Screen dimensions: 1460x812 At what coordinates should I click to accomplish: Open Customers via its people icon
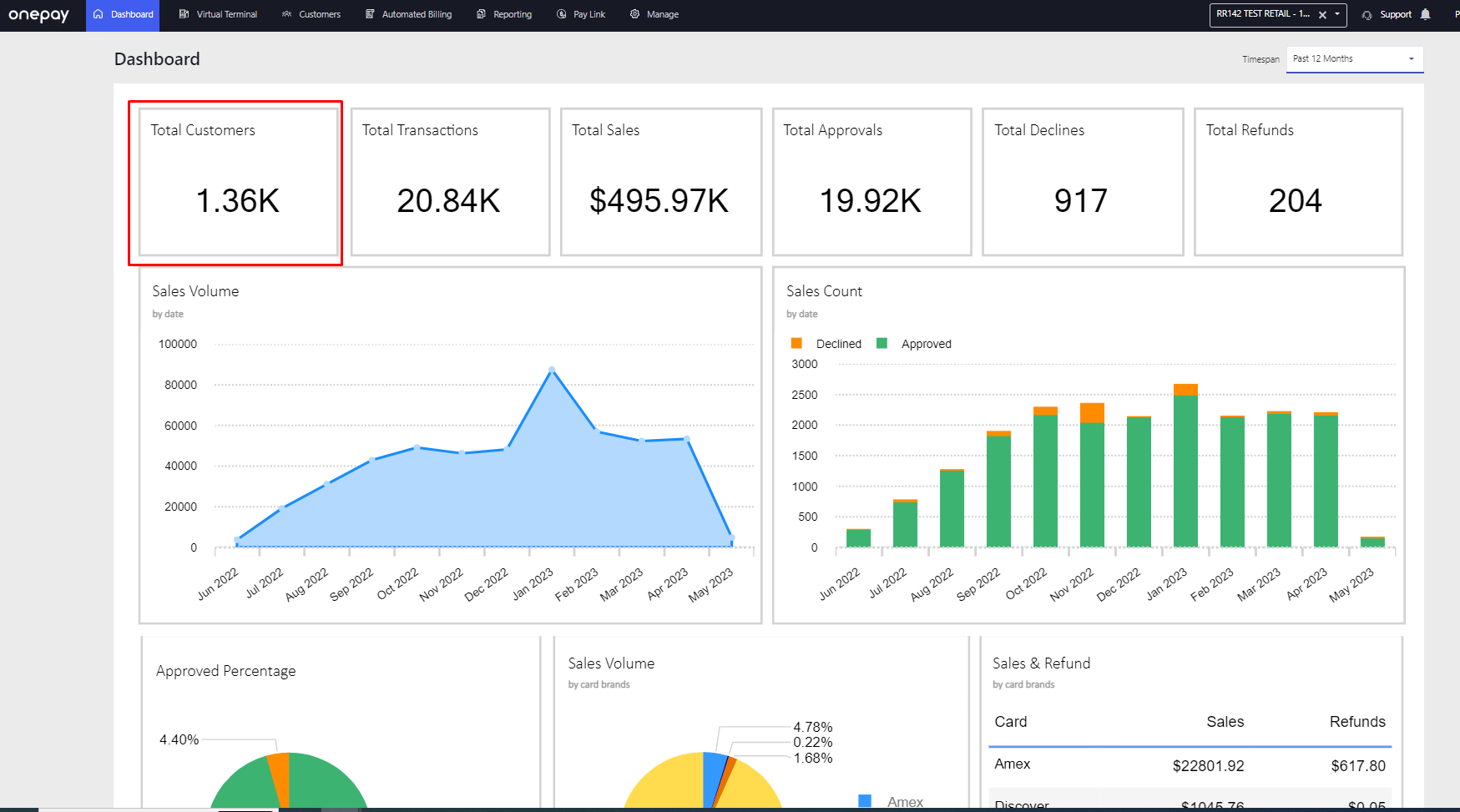pyautogui.click(x=286, y=14)
